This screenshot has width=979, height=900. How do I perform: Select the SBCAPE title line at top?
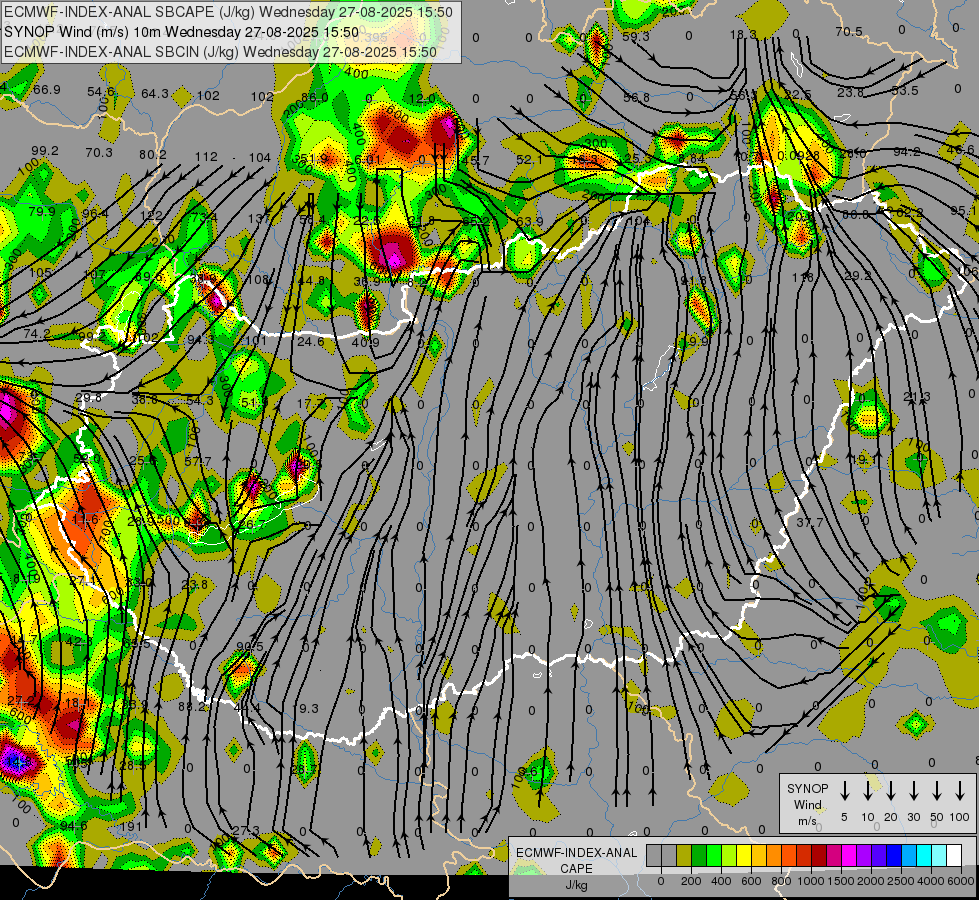229,12
